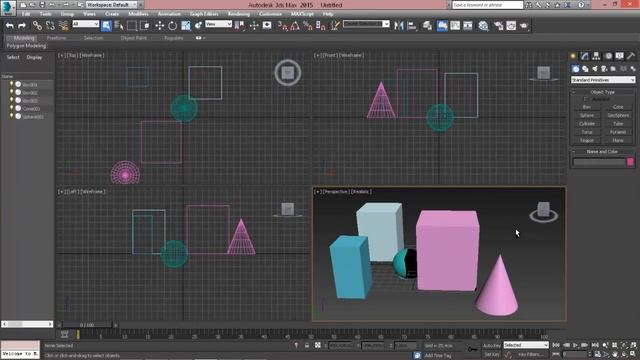Screen dimensions: 640x360
Task: Toggle the 3D Snaps icon
Action: click(x=282, y=26)
